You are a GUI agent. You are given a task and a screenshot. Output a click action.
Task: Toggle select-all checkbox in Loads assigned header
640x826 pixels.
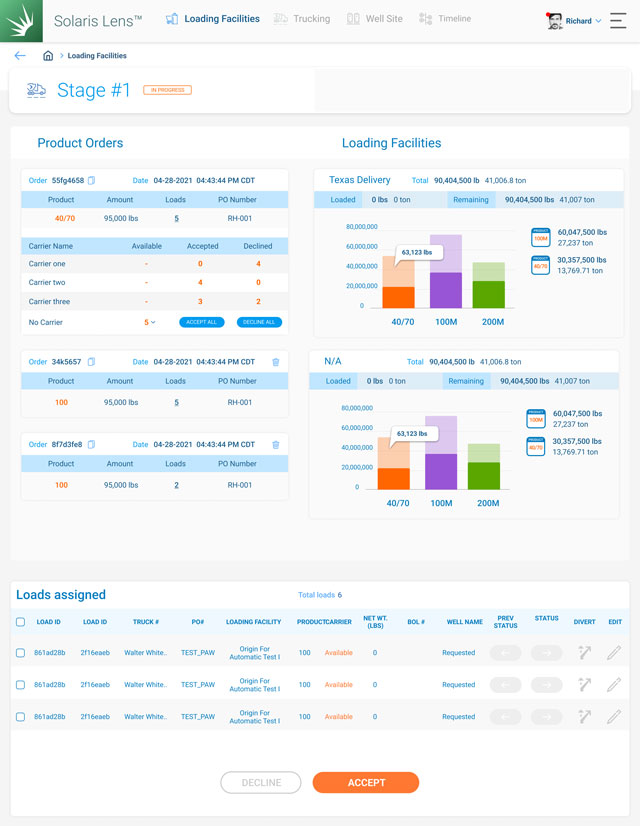point(21,622)
